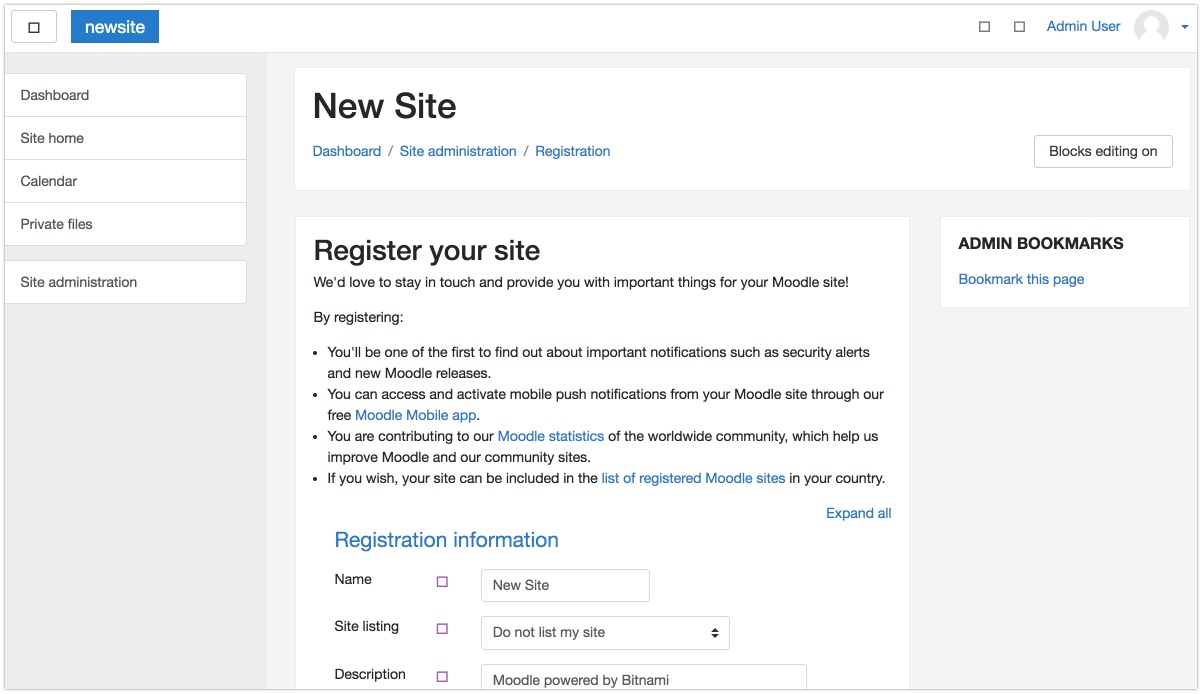Image resolution: width=1202 pixels, height=694 pixels.
Task: Open the messages icon next to Admin User
Action: 1019,27
